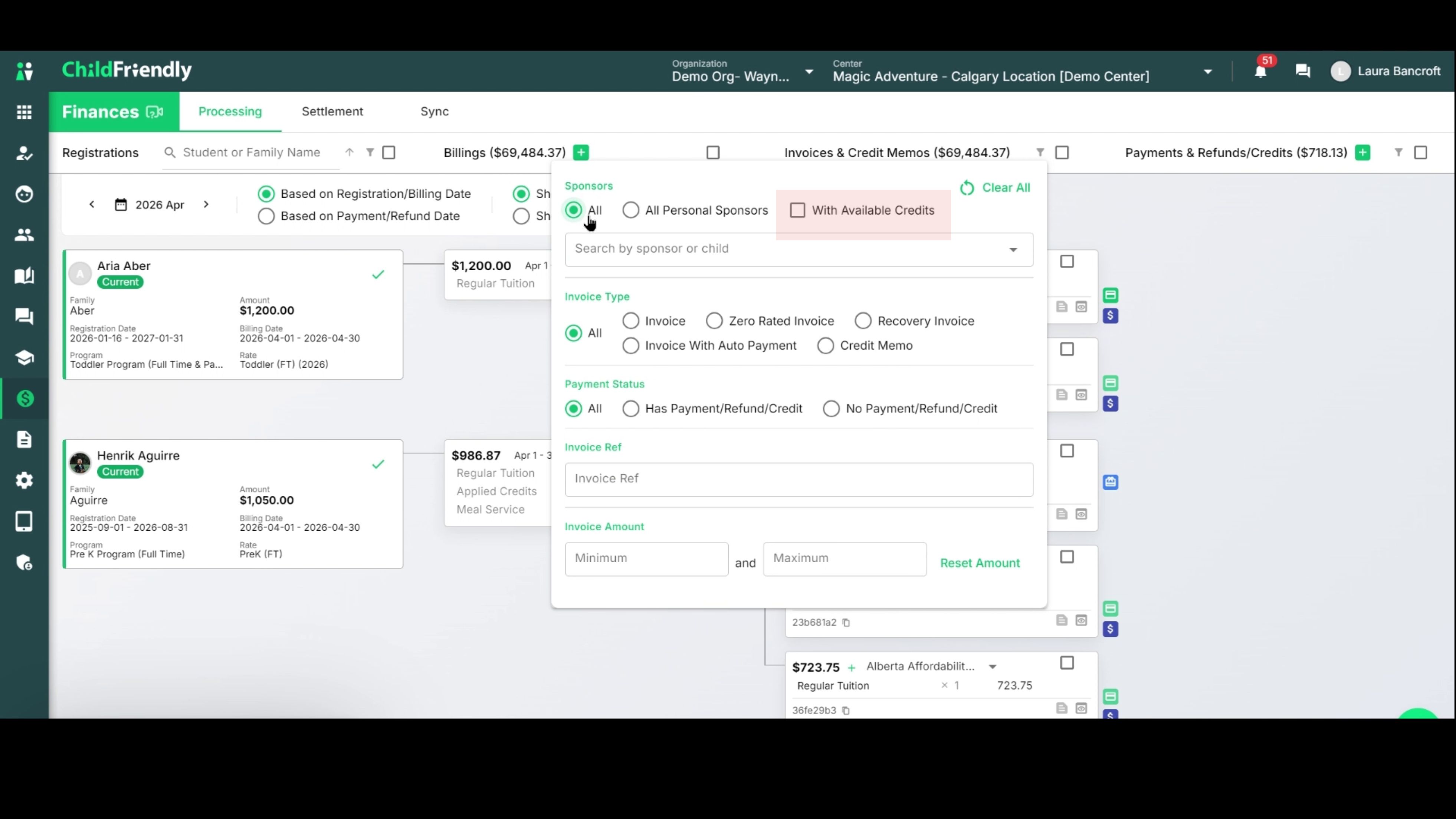The height and width of the screenshot is (819, 1456).
Task: Open the Invoices & Credit Memos filter funnel
Action: coord(1040,152)
